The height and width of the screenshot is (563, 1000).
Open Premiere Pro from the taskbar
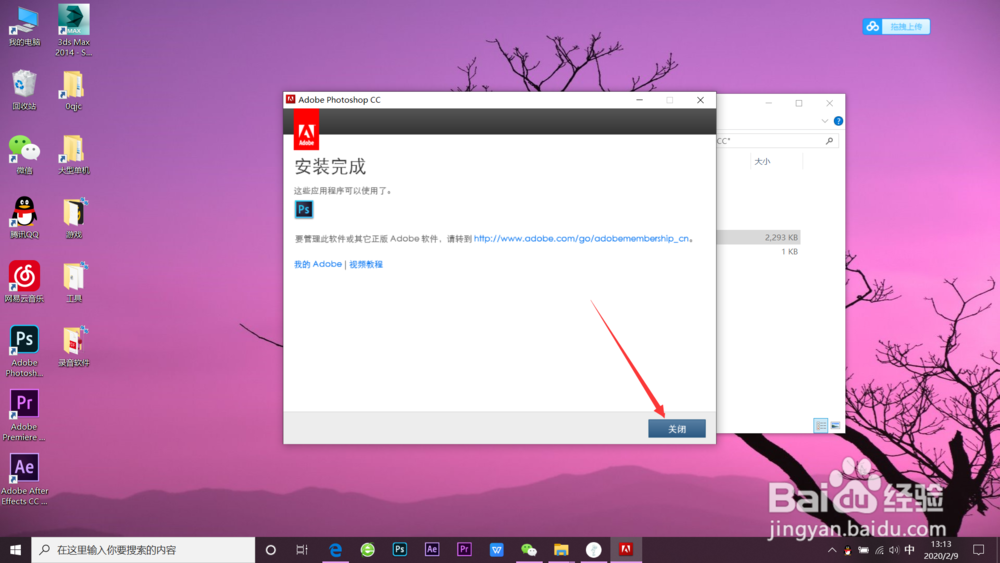464,550
